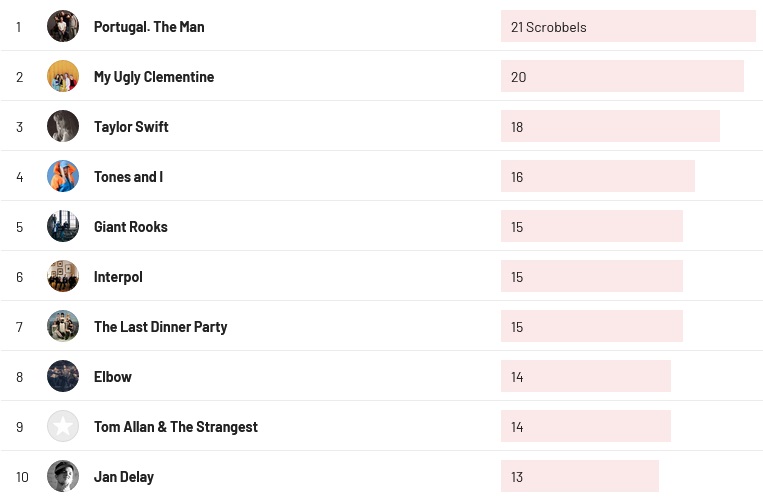This screenshot has height=497, width=763.
Task: Click Portugal. The Man avatar thumbnail
Action: pos(63,26)
